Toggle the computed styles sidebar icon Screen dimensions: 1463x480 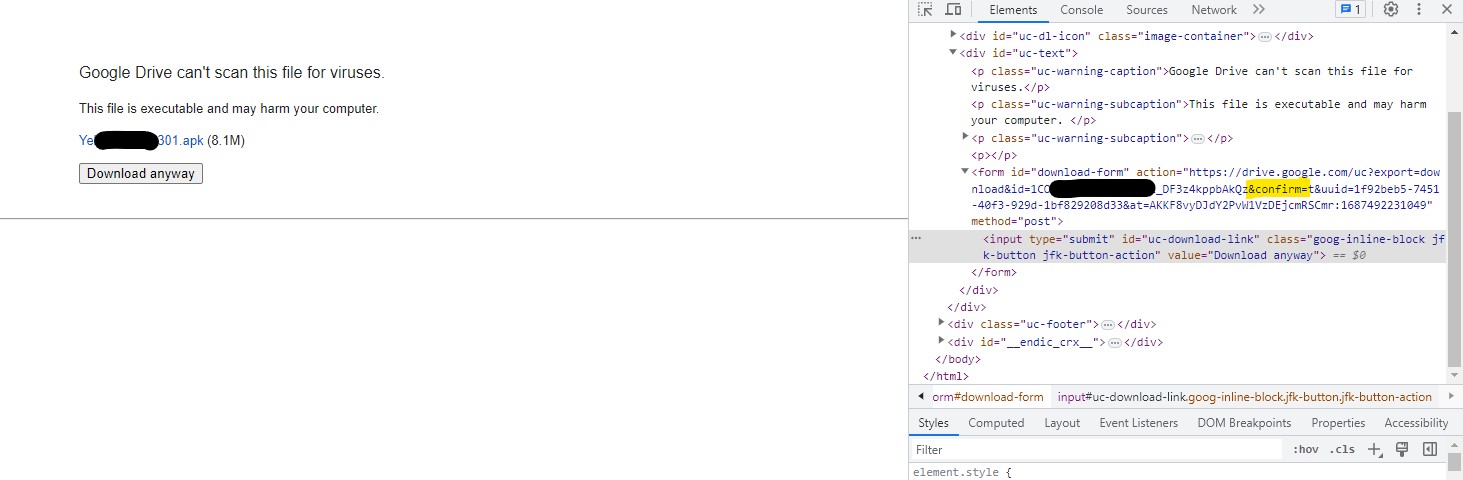[x=1430, y=450]
